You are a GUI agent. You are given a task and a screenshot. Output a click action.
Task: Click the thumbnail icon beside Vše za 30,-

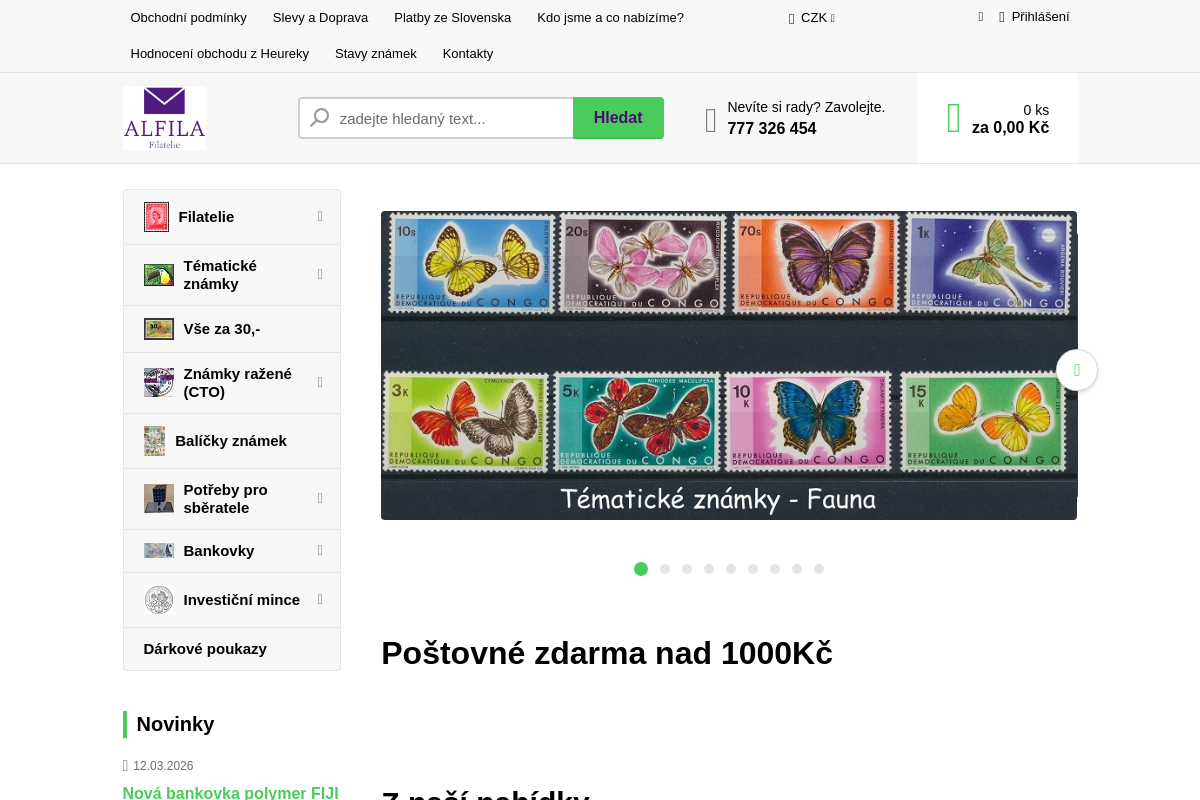point(159,329)
